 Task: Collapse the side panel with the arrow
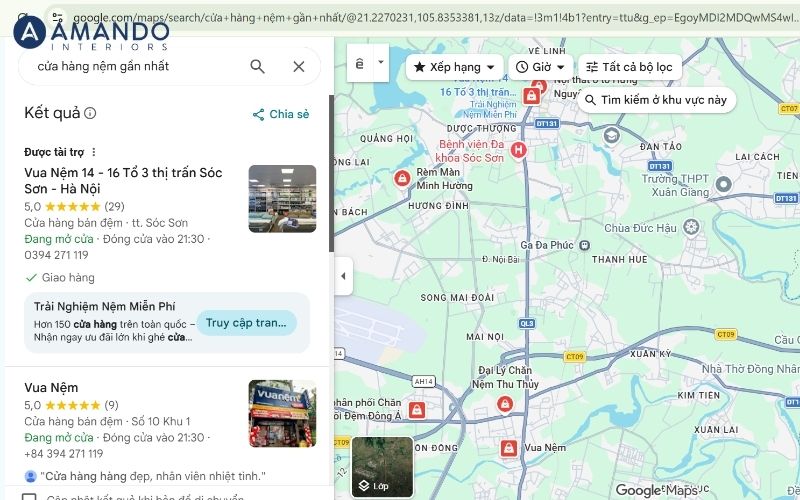[343, 276]
